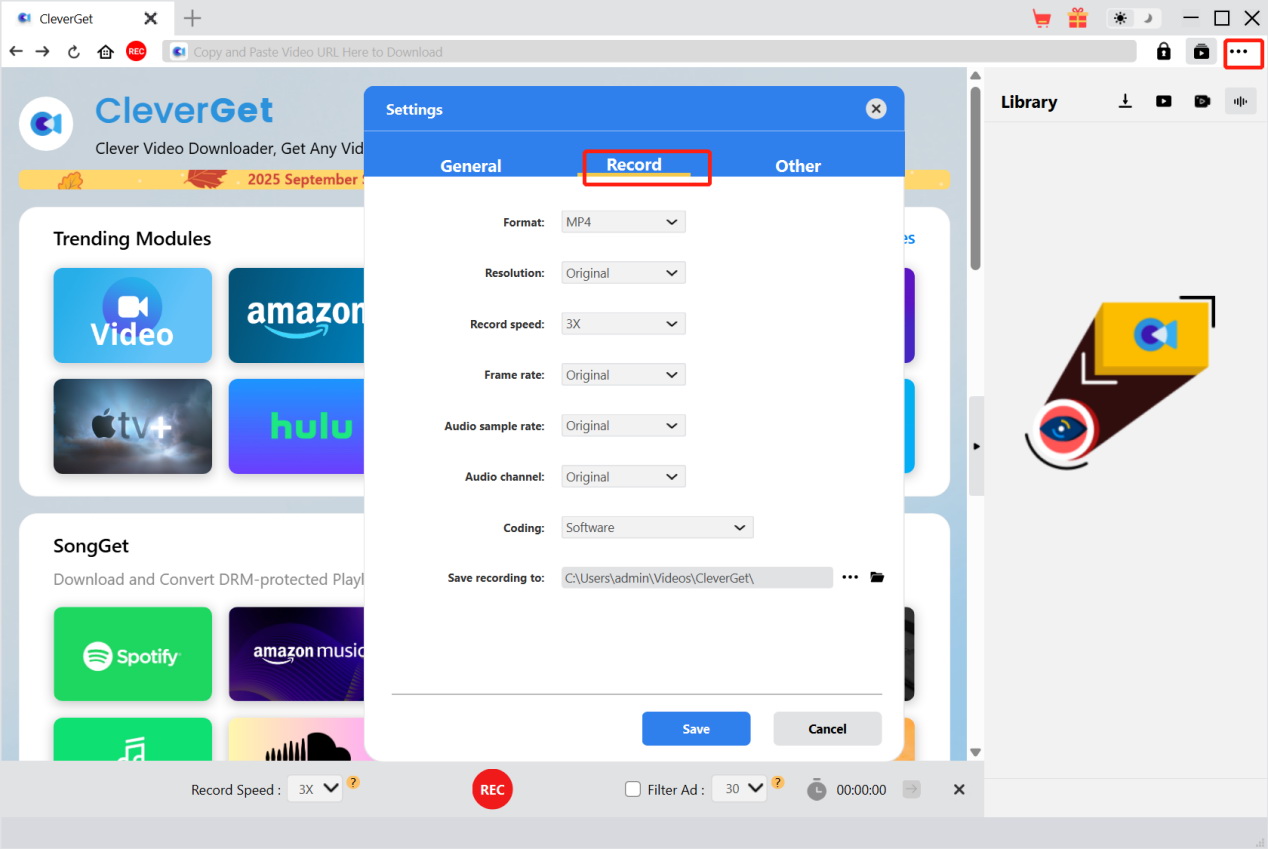Screen dimensions: 1268x849
Task: Switch to the Record tab
Action: click(x=634, y=165)
